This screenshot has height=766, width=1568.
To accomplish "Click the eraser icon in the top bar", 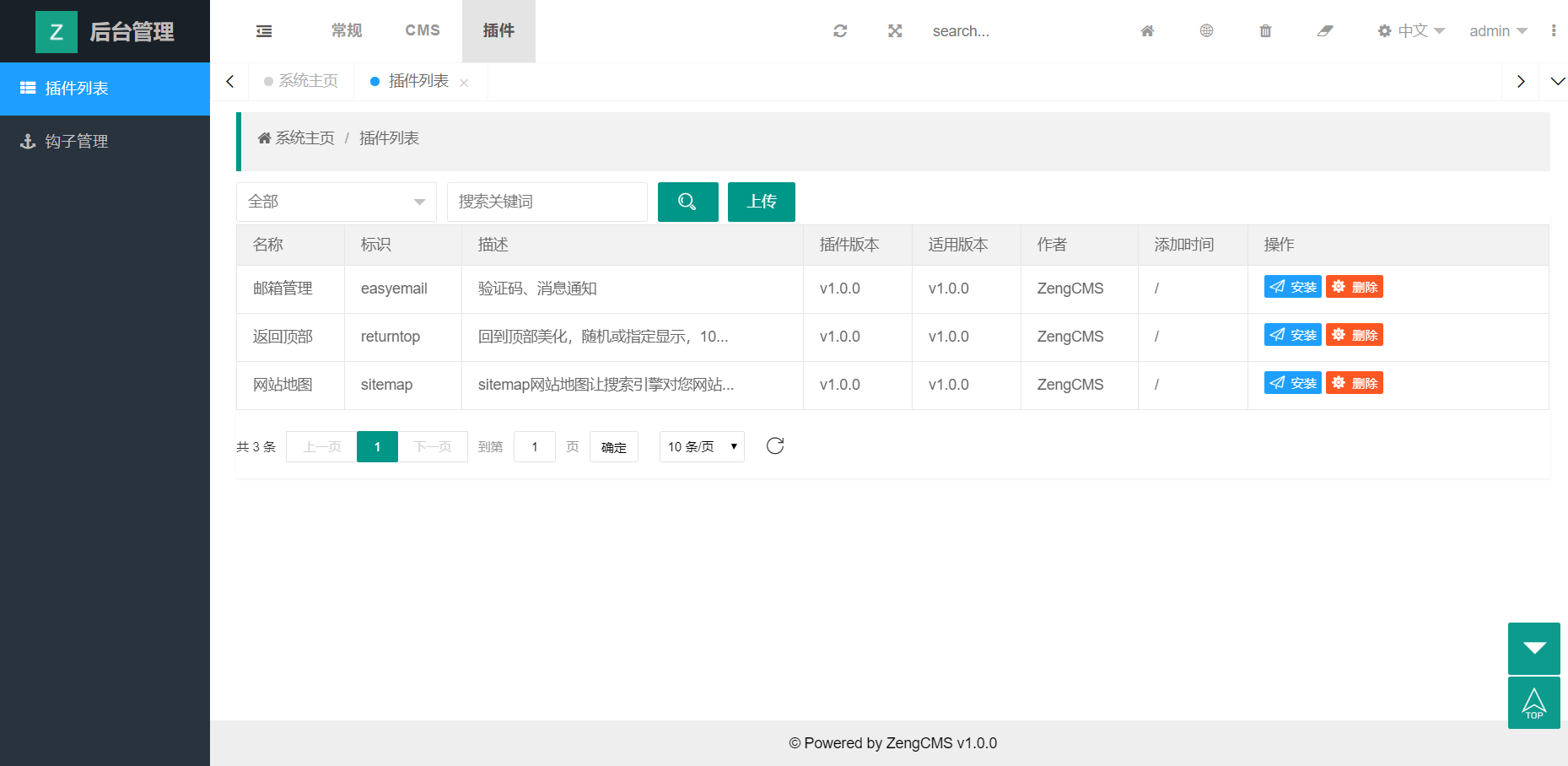I will [1325, 31].
